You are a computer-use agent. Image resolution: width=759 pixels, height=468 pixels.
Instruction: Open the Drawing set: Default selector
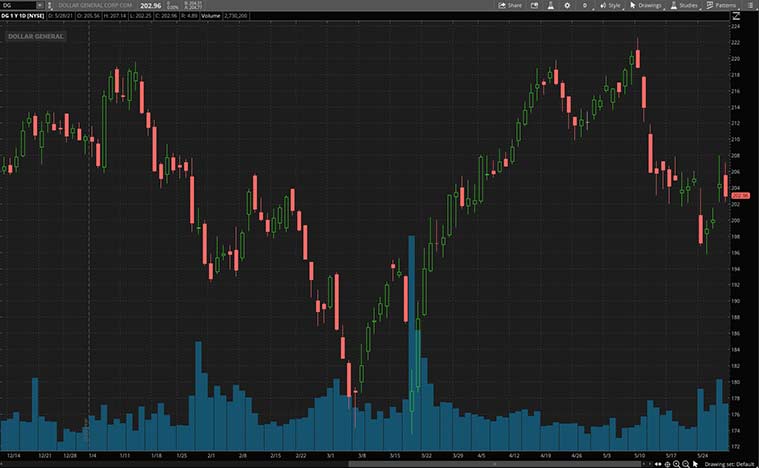coord(729,464)
